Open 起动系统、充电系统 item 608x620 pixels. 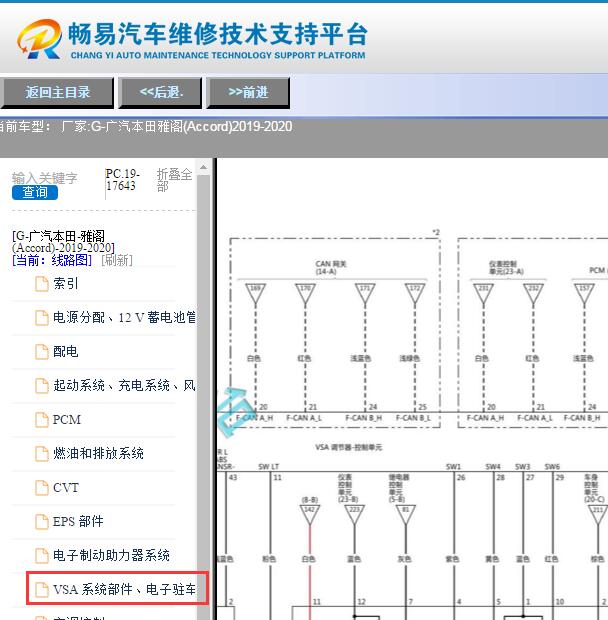(124, 385)
